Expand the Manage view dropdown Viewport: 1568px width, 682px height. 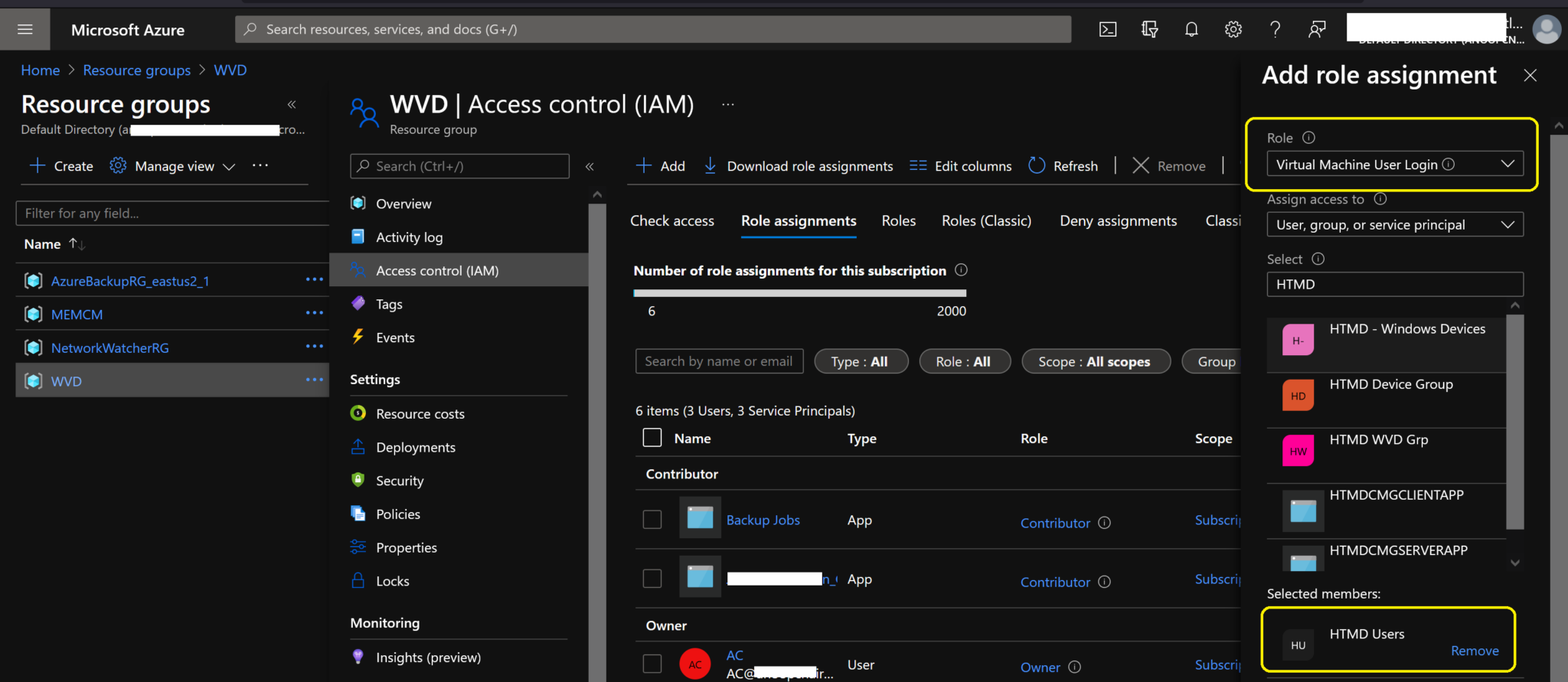click(x=173, y=166)
